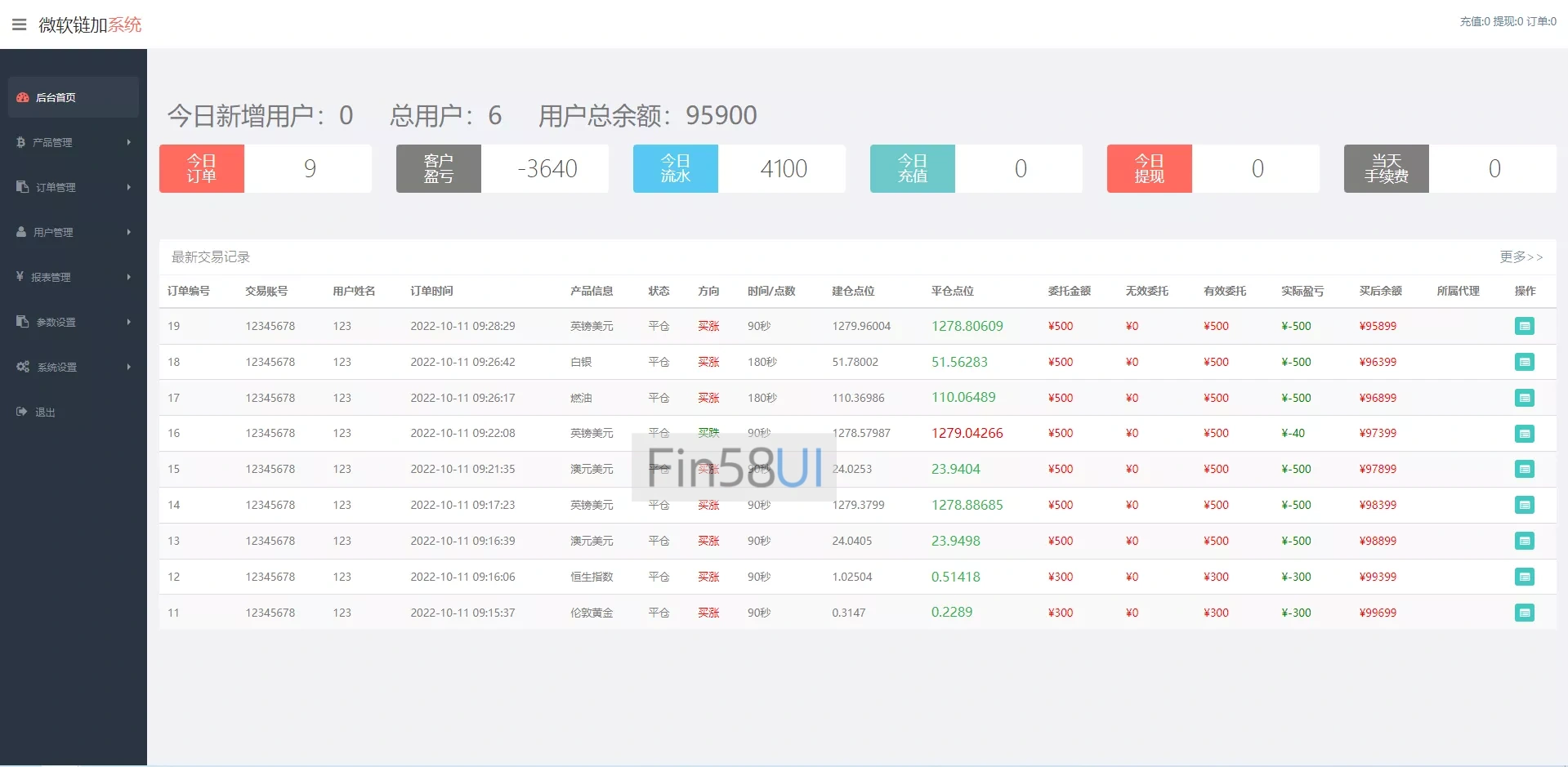Click the action icon for order 11
This screenshot has width=1568, height=767.
1524,613
